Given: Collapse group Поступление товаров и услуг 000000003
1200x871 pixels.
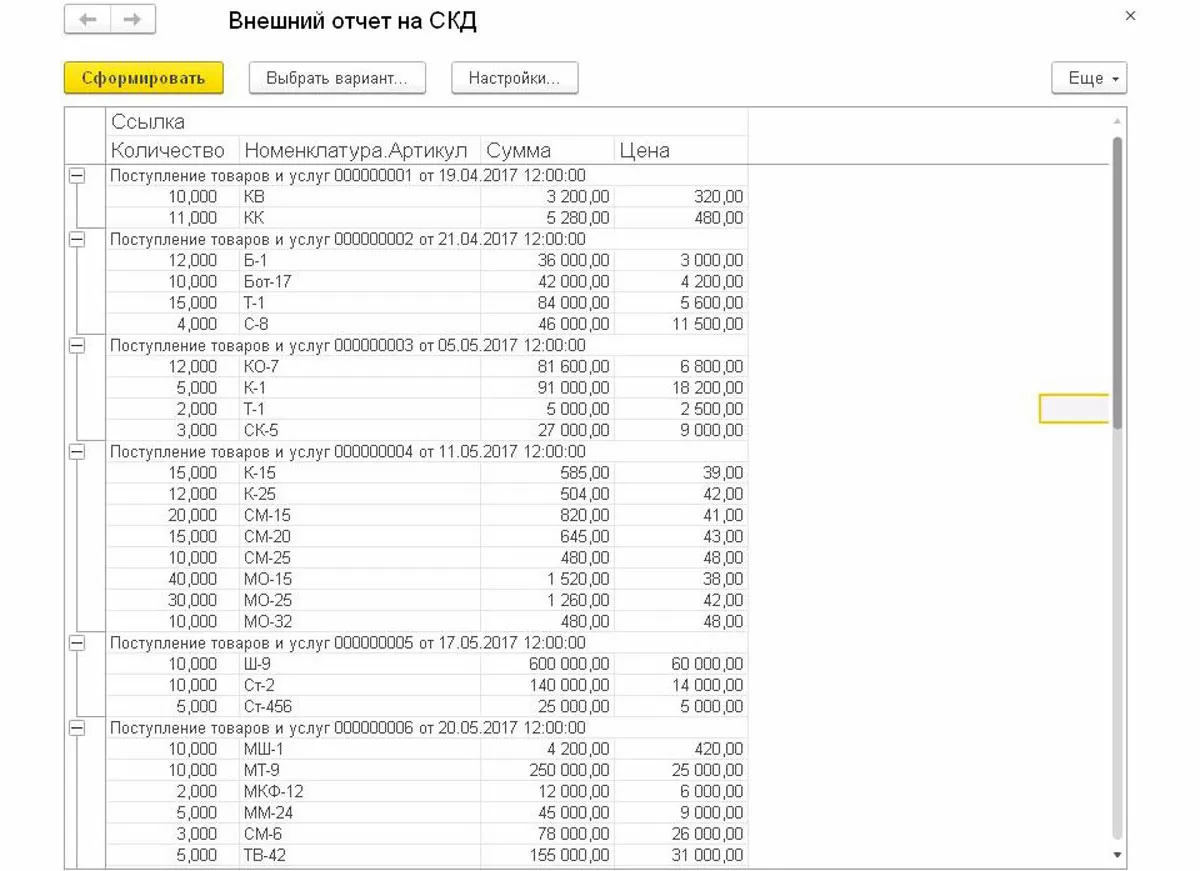Looking at the screenshot, I should [x=76, y=345].
